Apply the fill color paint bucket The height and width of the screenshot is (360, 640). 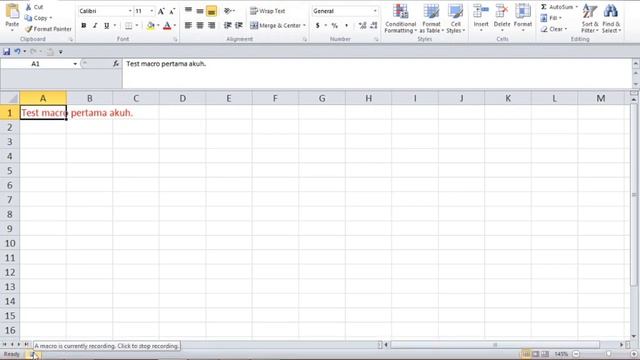pyautogui.click(x=151, y=26)
